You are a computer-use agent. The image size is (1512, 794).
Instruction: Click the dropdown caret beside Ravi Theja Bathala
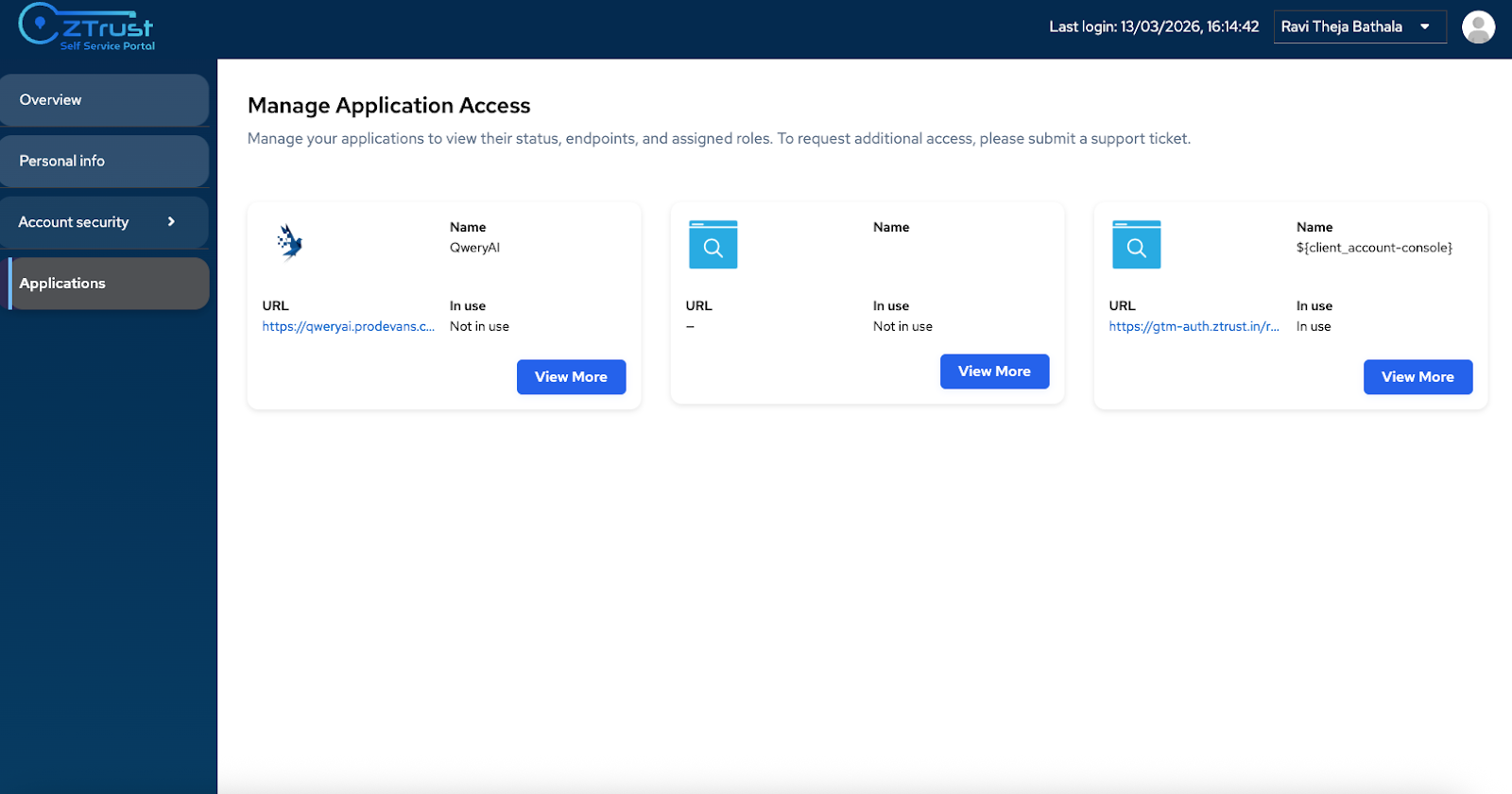tap(1425, 27)
